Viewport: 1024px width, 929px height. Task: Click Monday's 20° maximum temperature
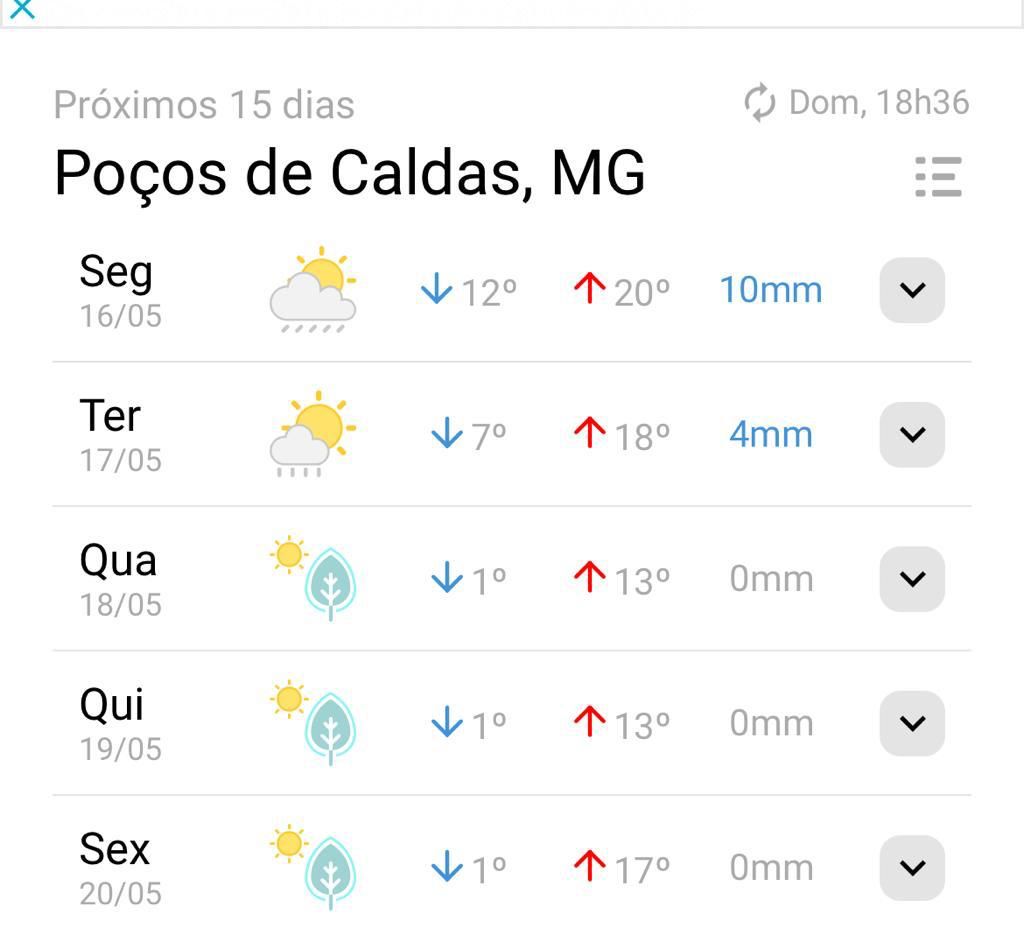622,291
